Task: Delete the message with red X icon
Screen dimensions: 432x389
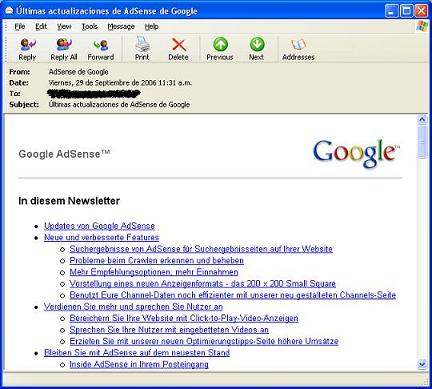Action: click(x=178, y=49)
